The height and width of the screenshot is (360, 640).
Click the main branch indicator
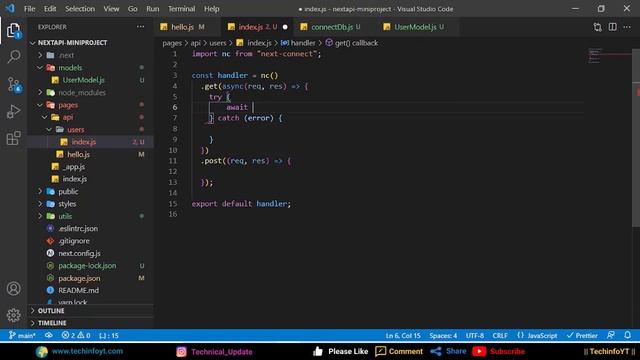click(x=22, y=336)
